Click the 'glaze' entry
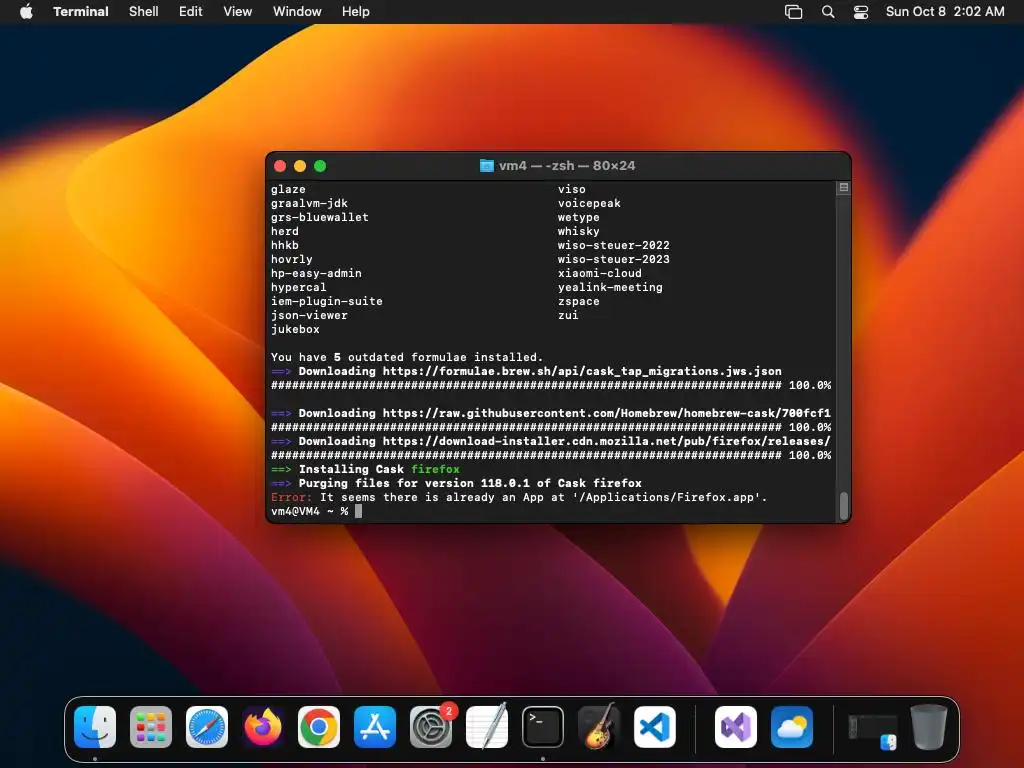Viewport: 1024px width, 768px height. click(x=288, y=189)
